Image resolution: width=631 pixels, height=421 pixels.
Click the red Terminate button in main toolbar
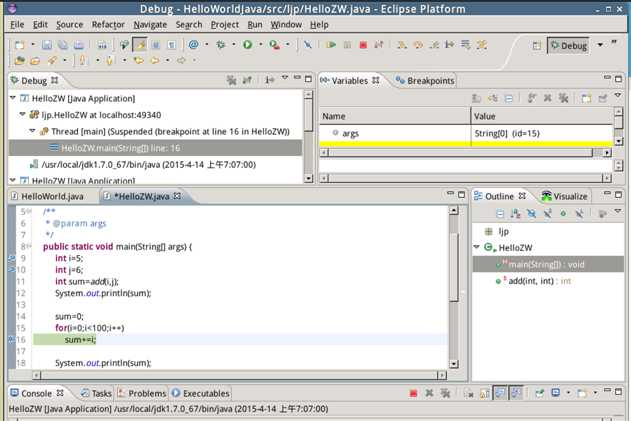point(363,45)
